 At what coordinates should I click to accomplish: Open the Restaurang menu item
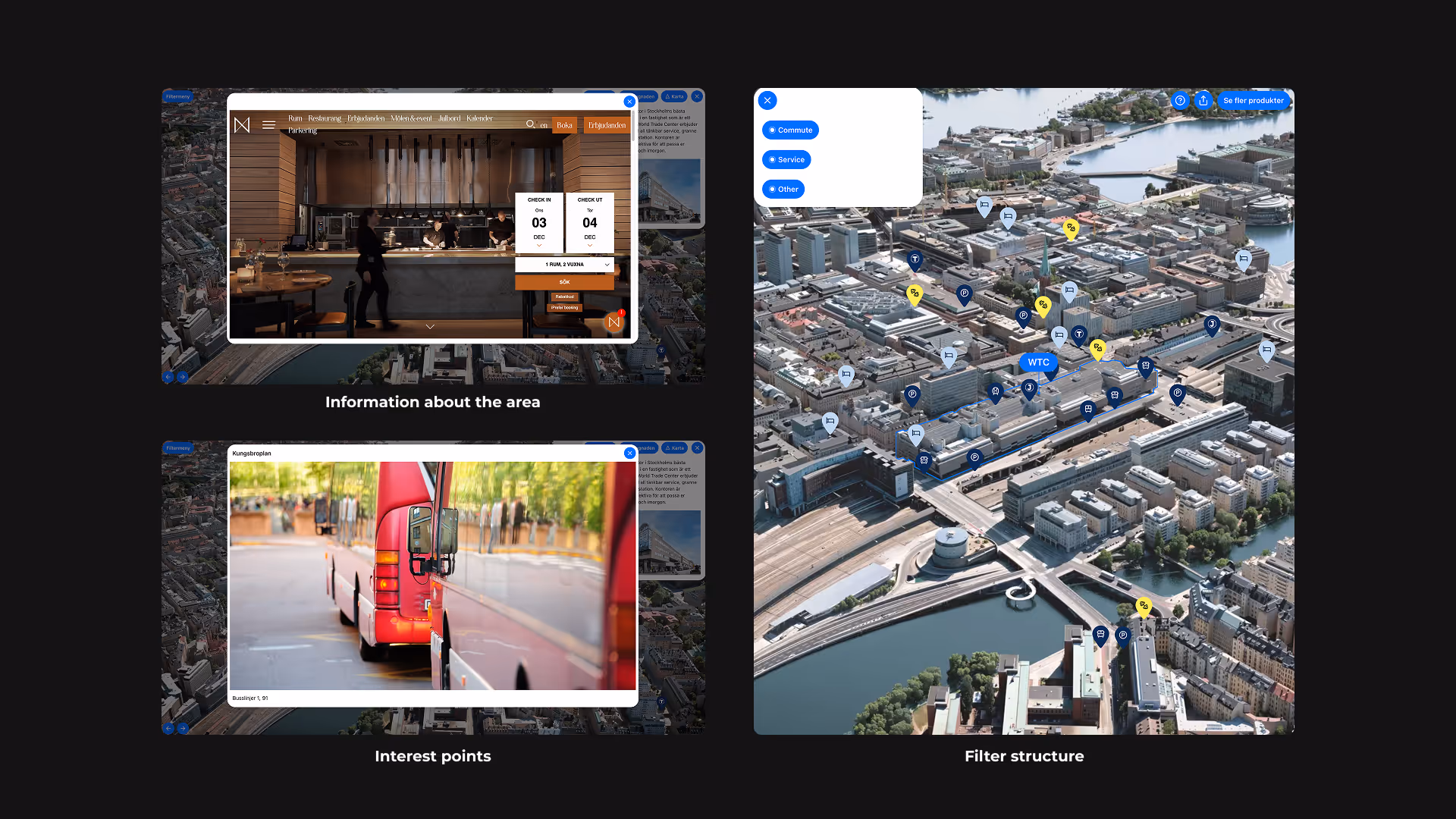pos(325,118)
